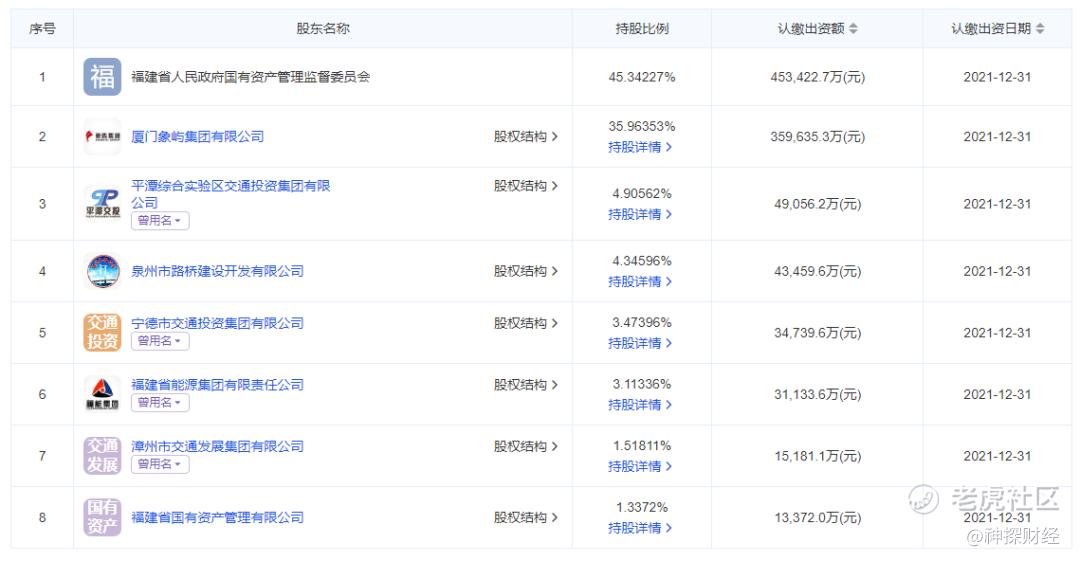Open 股权结构 for 福建省国有资产管理
This screenshot has width=1080, height=561.
[526, 517]
